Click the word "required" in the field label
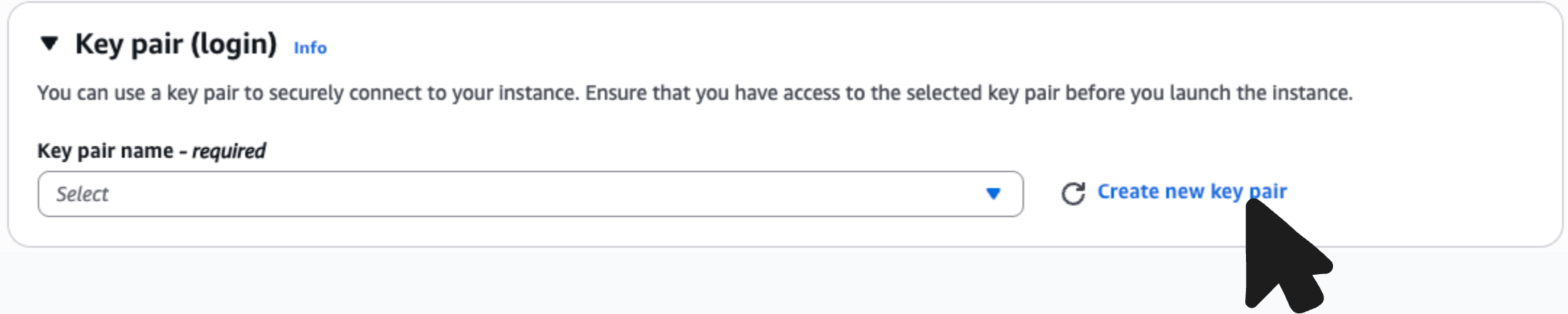This screenshot has width=1568, height=314. tap(228, 151)
